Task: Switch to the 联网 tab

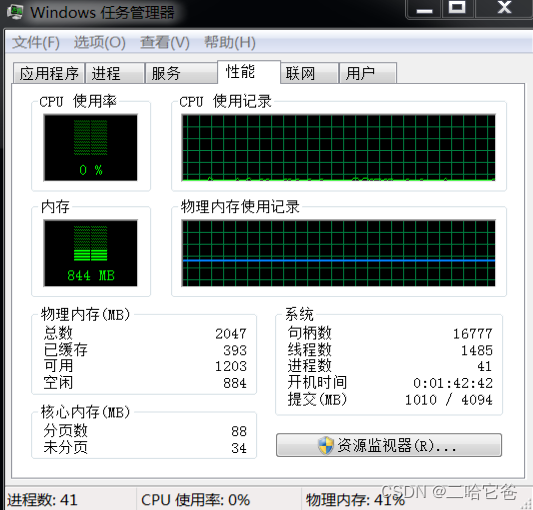Action: coord(309,73)
